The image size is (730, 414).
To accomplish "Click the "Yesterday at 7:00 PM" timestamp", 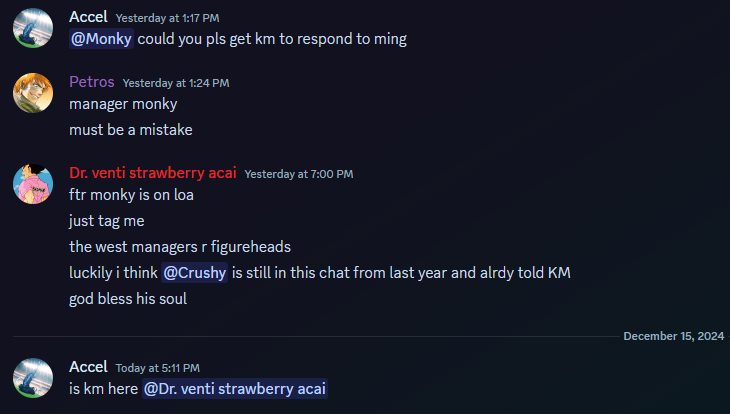I will 298,174.
